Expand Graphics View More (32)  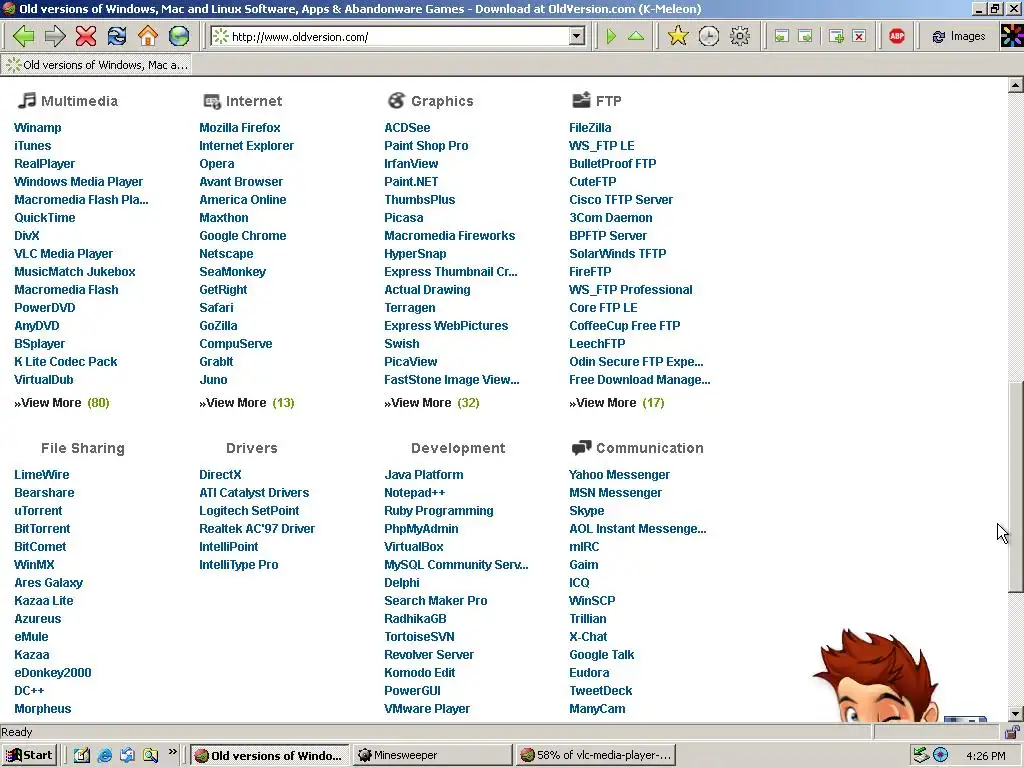[432, 403]
